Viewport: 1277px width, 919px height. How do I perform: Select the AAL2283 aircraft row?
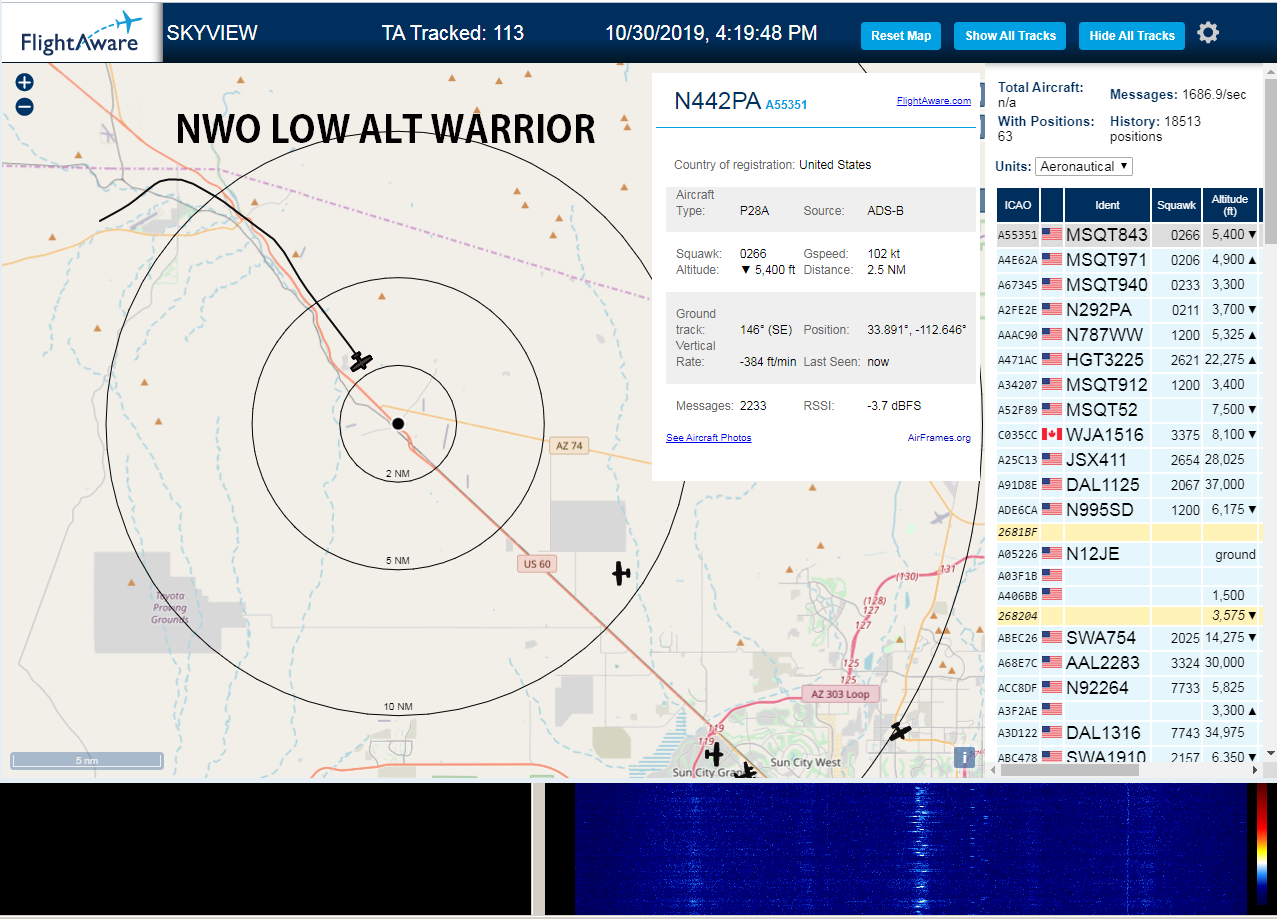point(1128,663)
